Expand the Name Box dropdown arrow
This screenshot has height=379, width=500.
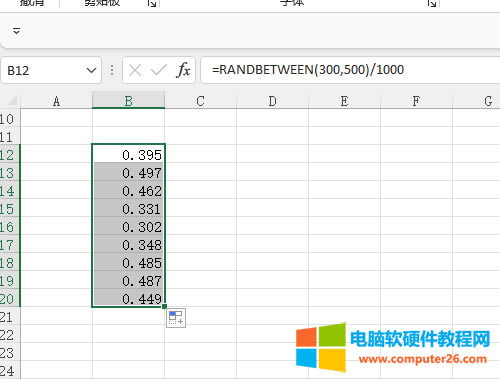91,70
